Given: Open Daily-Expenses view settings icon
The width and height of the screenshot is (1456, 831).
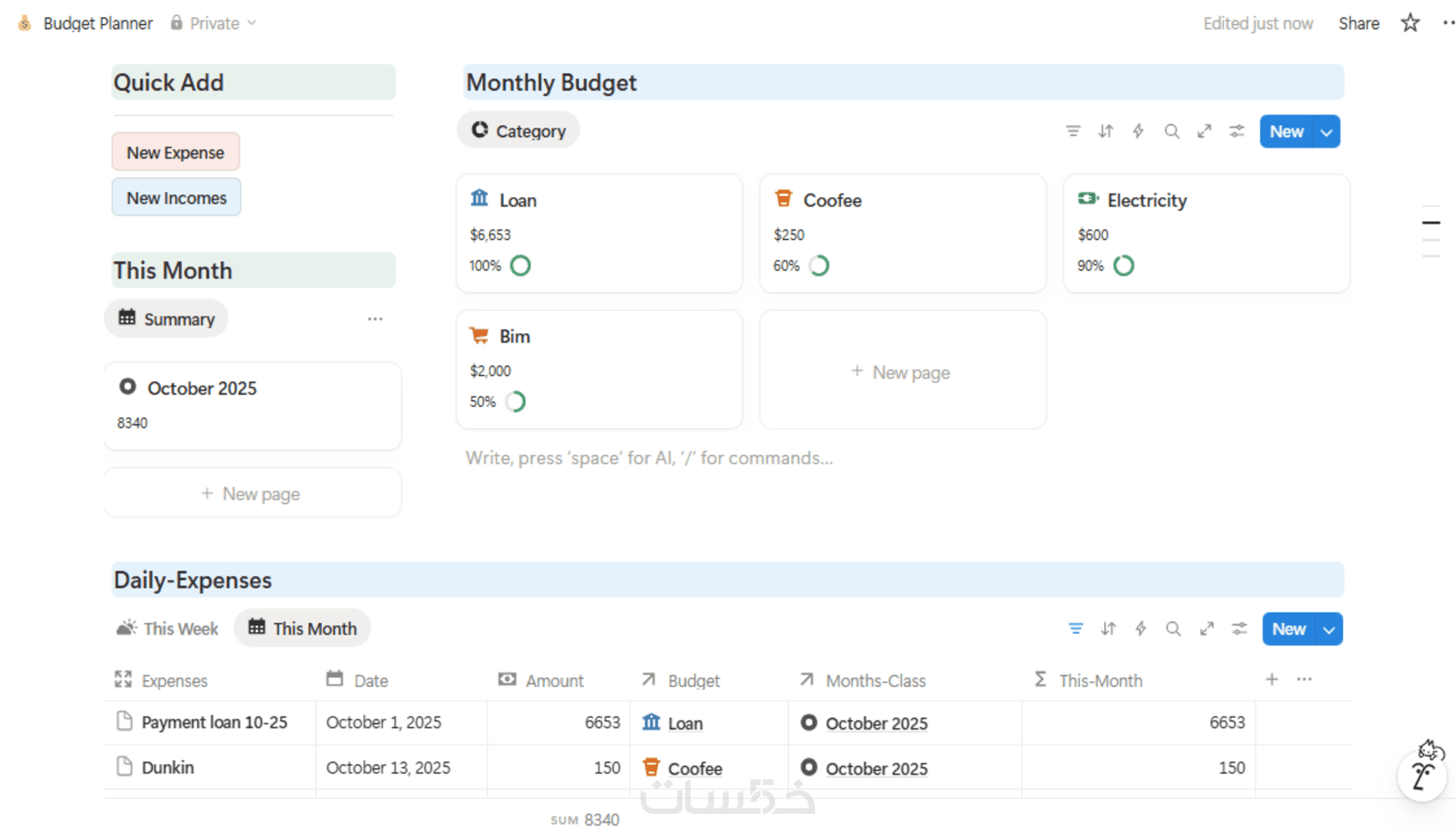Looking at the screenshot, I should (1239, 629).
